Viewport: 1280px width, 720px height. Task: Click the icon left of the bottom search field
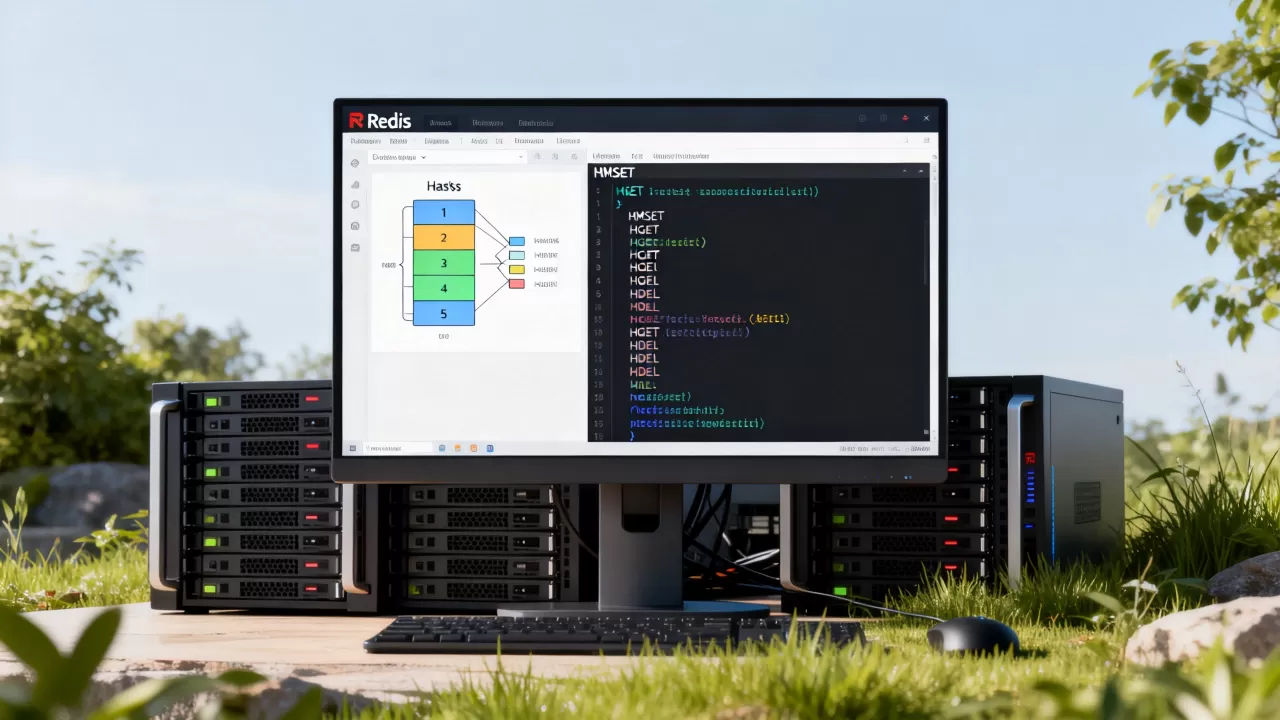[353, 448]
